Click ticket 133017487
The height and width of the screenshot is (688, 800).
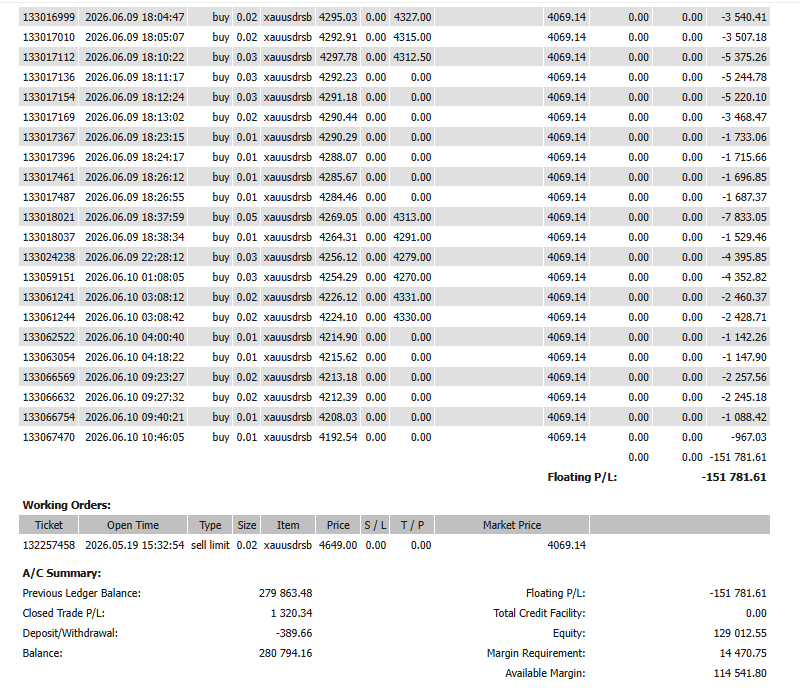(48, 197)
